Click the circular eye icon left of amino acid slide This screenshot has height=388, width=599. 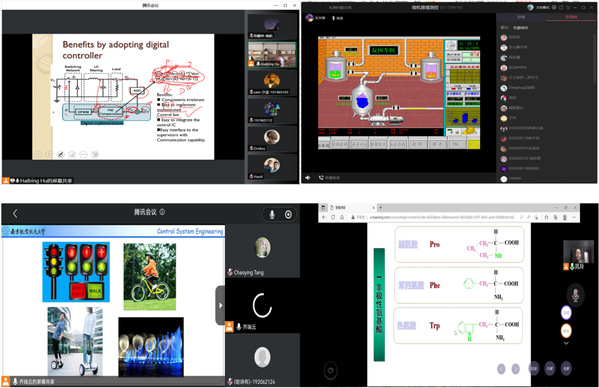coord(331,370)
